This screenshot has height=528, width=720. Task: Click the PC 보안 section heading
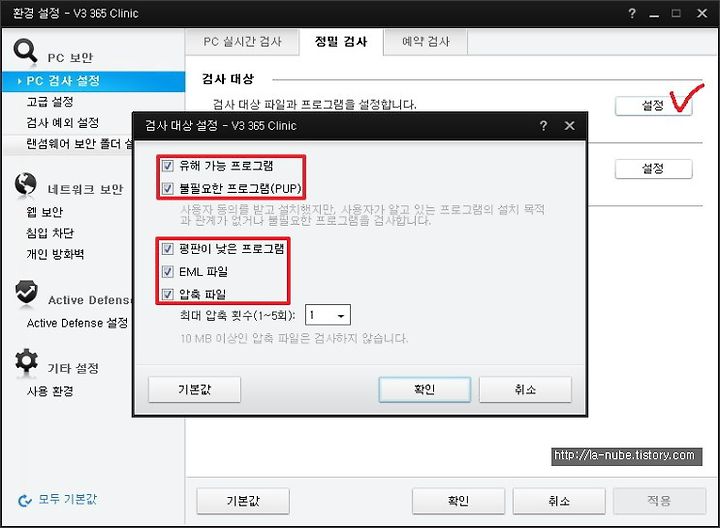[x=70, y=58]
